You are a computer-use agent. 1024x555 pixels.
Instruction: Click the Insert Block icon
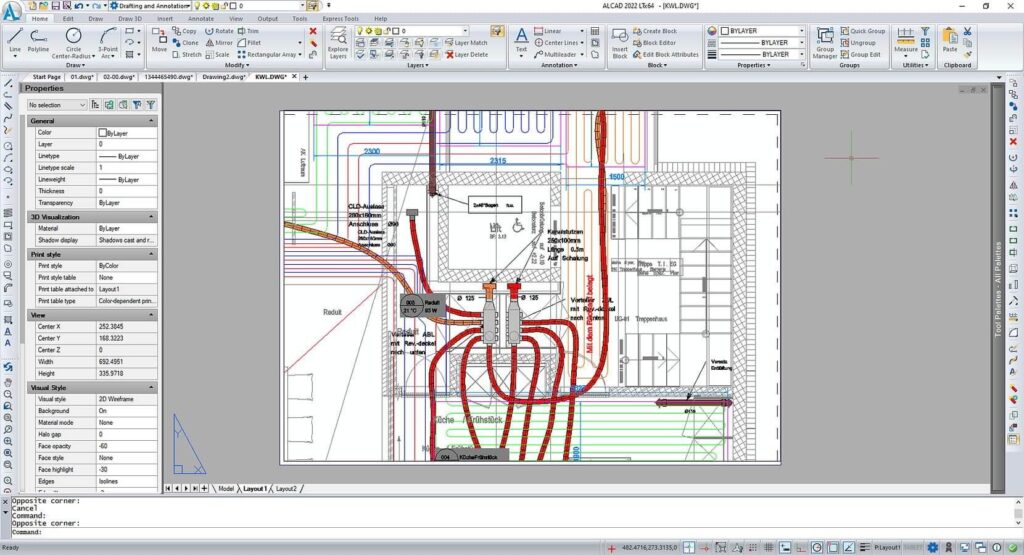tap(620, 43)
